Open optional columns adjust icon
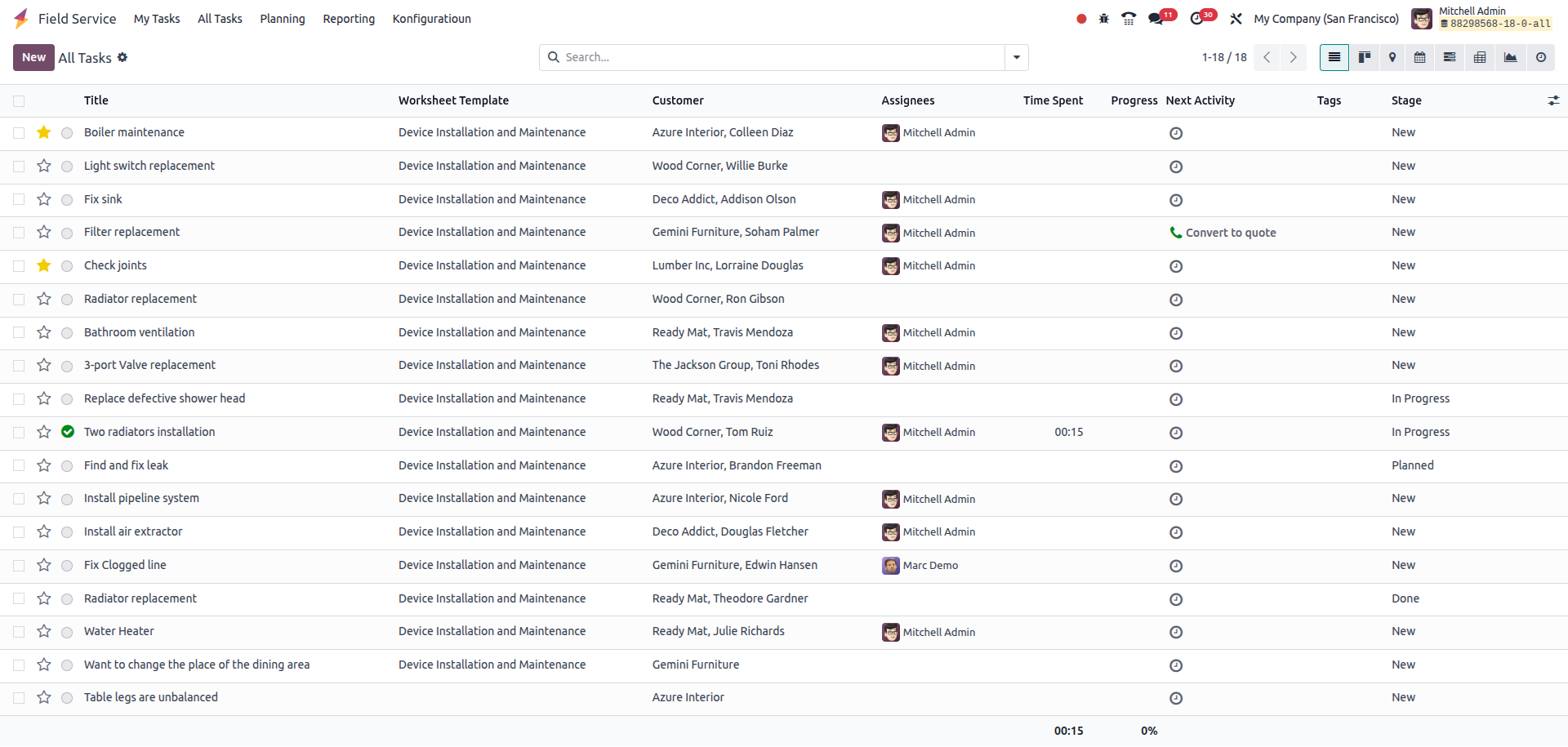Screen dimensions: 1568x747 [1553, 100]
